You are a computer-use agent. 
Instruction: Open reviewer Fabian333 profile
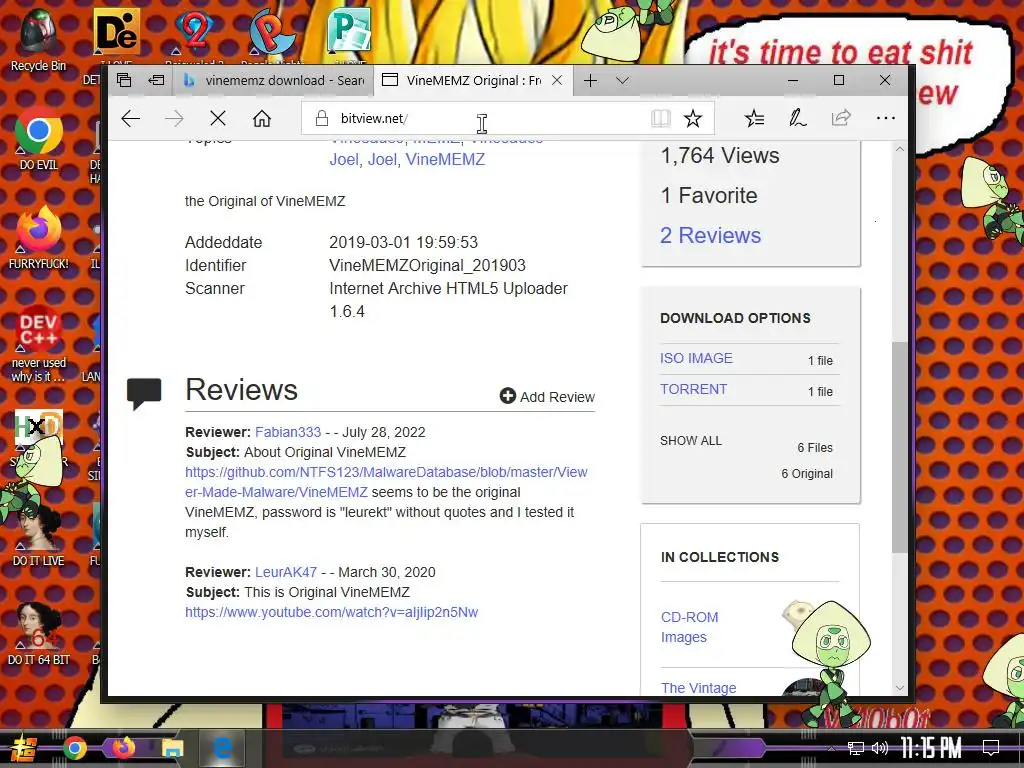287,432
